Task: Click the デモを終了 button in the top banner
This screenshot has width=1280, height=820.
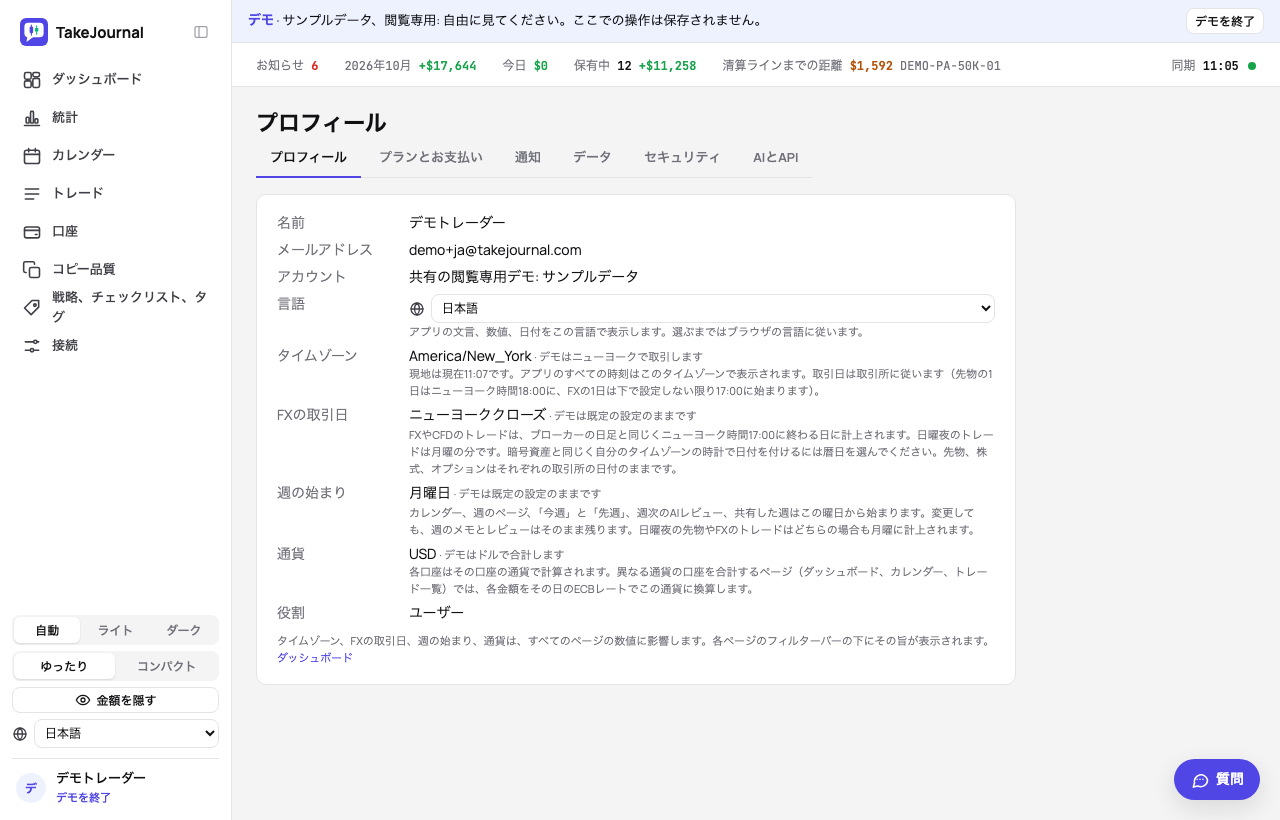Action: coord(1225,21)
